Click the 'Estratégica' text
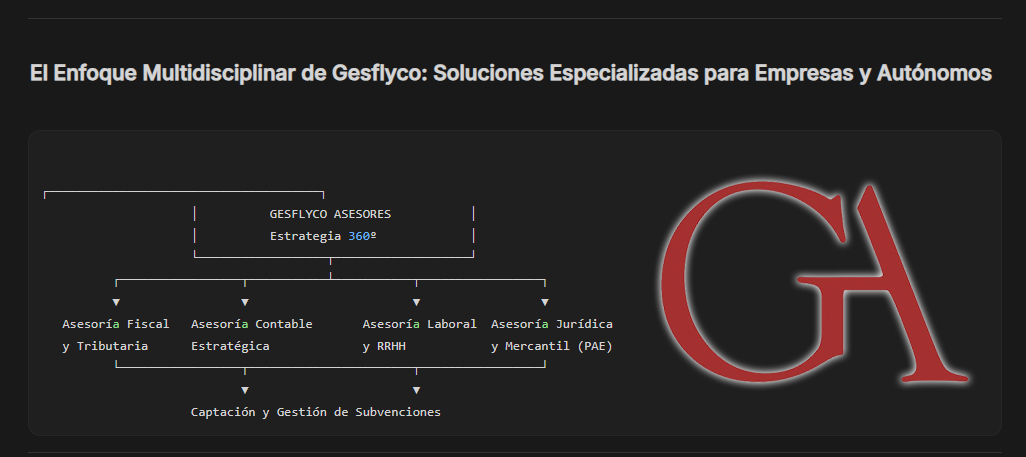This screenshot has height=457, width=1026. pyautogui.click(x=230, y=346)
